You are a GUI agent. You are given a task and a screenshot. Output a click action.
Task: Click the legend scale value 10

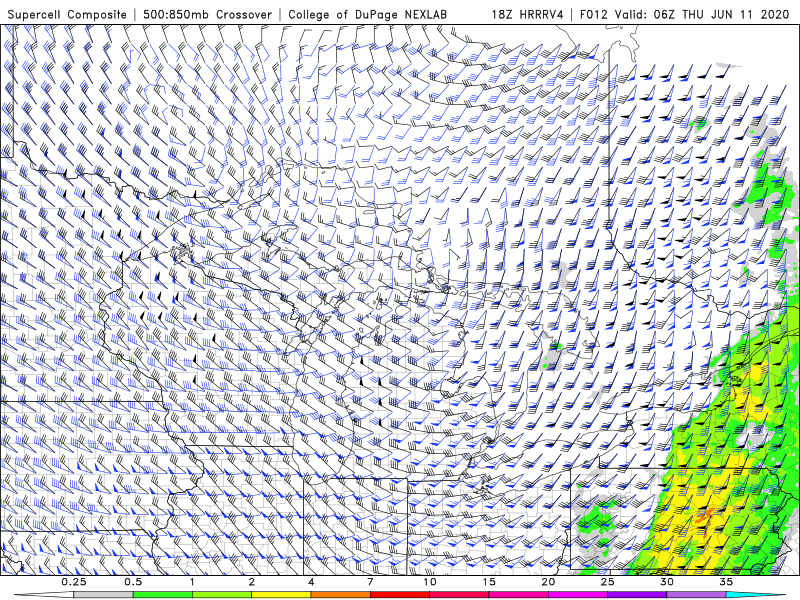(430, 582)
